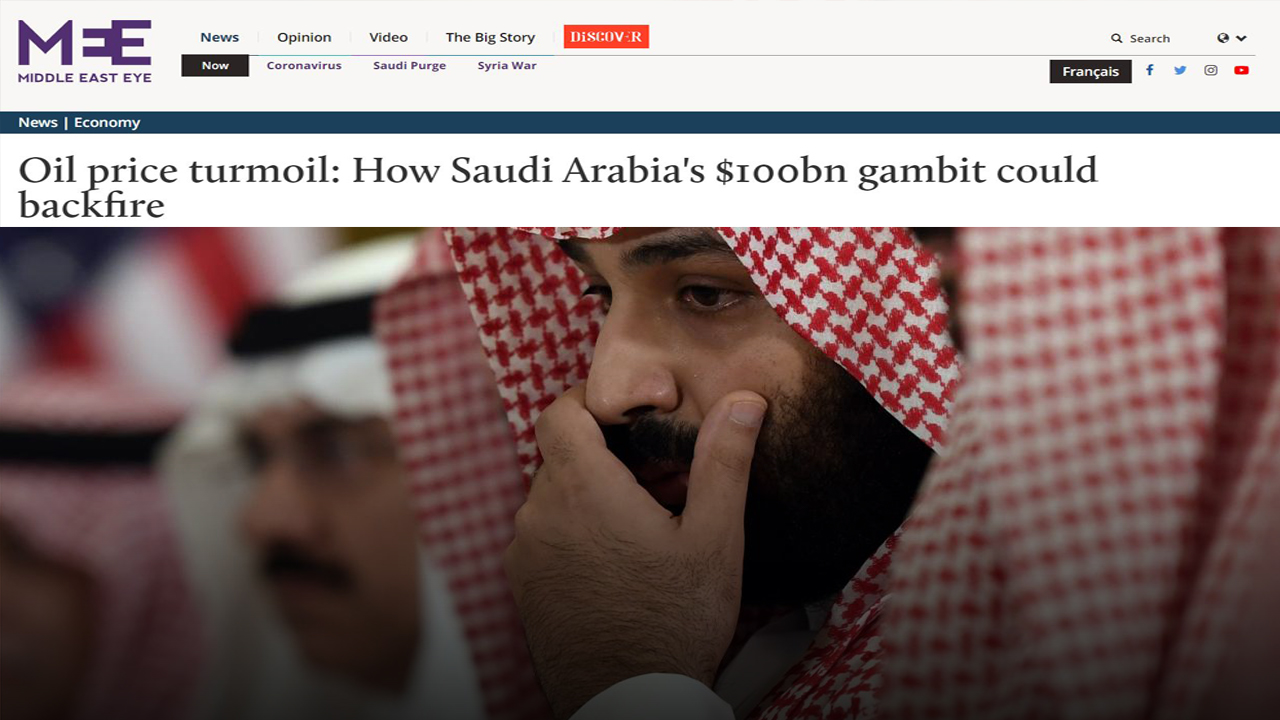This screenshot has width=1280, height=720.
Task: Click the globe language icon
Action: [x=1223, y=38]
